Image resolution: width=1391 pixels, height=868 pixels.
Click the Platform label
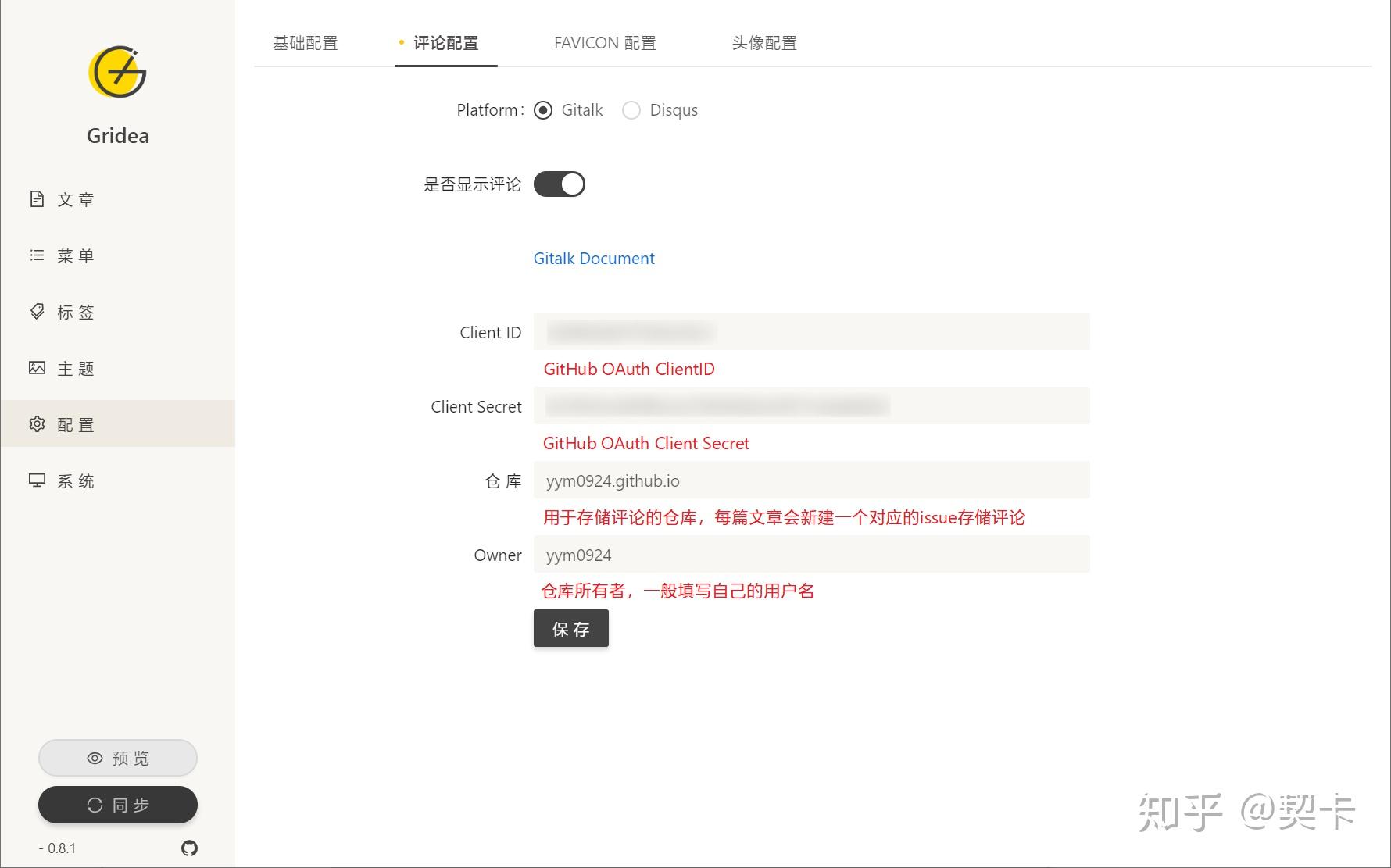[x=490, y=110]
